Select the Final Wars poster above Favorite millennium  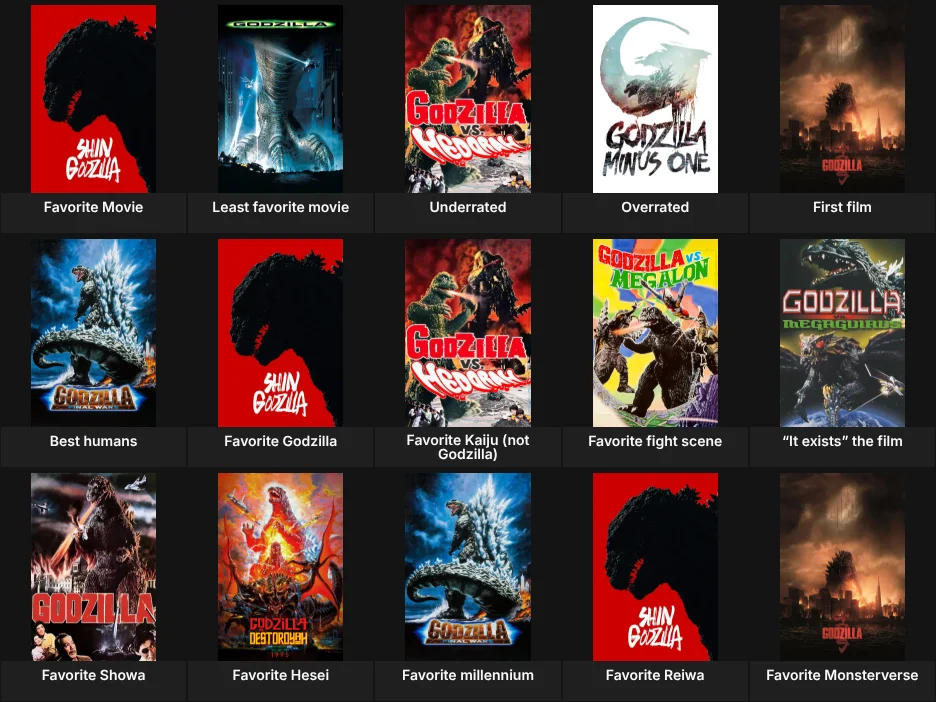click(468, 566)
